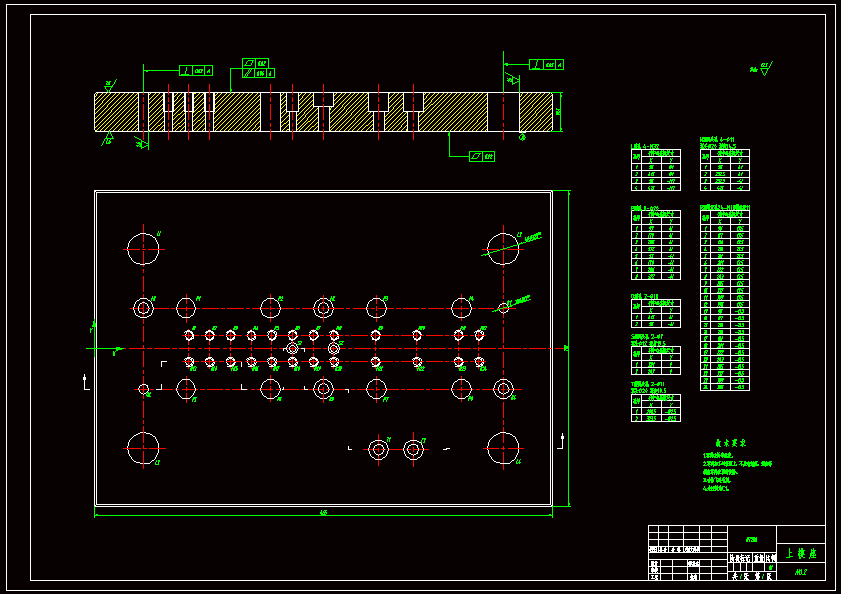841x594 pixels.
Task: Click the large corner hole at plan view's bottom-left
Action: coord(143,448)
